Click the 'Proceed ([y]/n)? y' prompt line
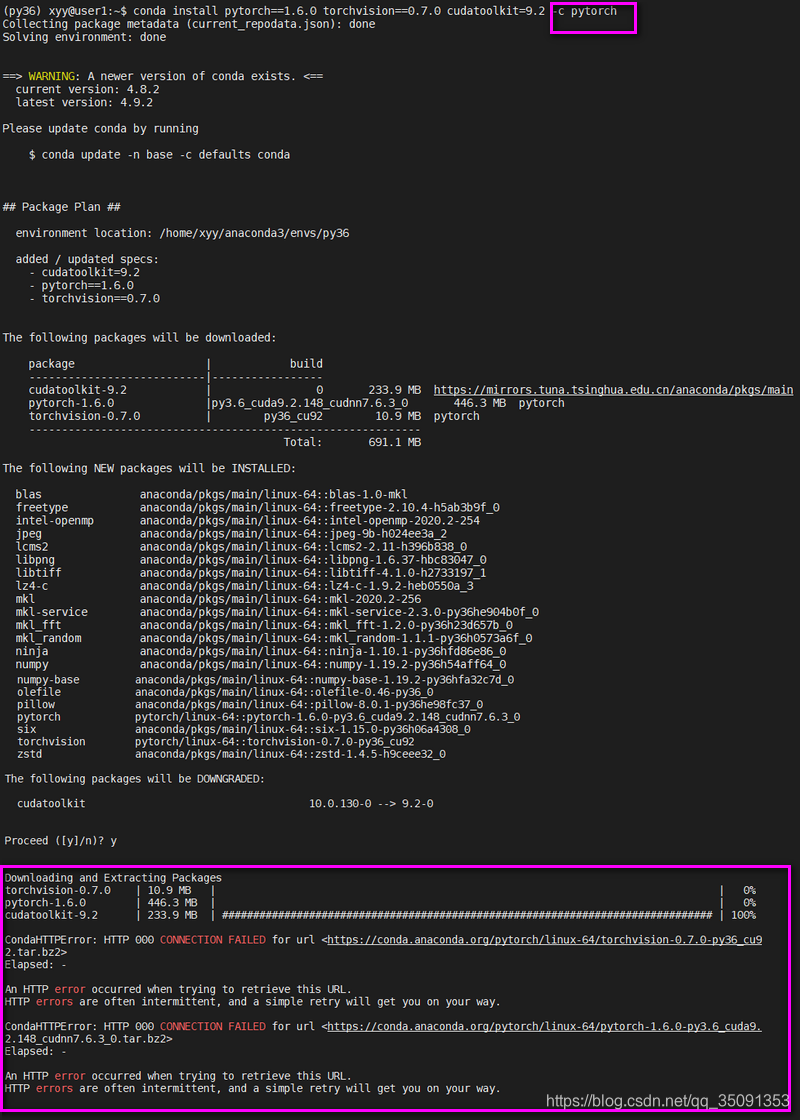Viewport: 800px width, 1120px height. point(61,841)
